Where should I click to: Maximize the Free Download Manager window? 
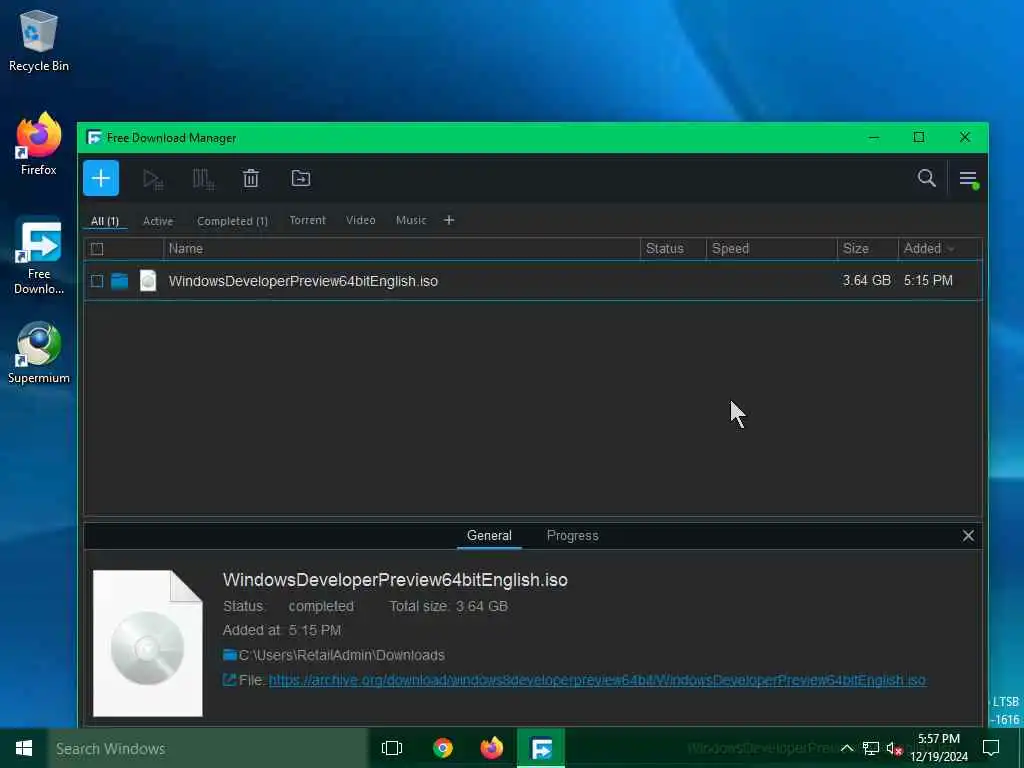[919, 137]
